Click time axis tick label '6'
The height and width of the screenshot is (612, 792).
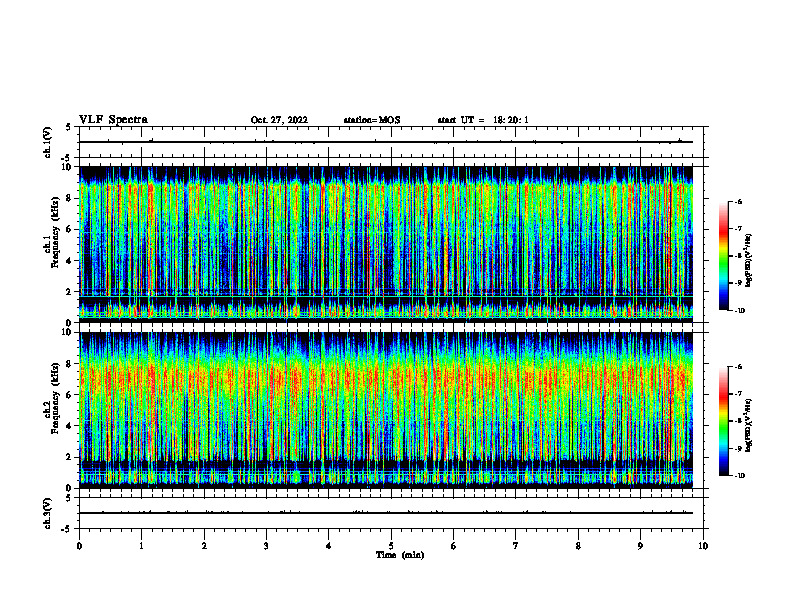pyautogui.click(x=454, y=546)
